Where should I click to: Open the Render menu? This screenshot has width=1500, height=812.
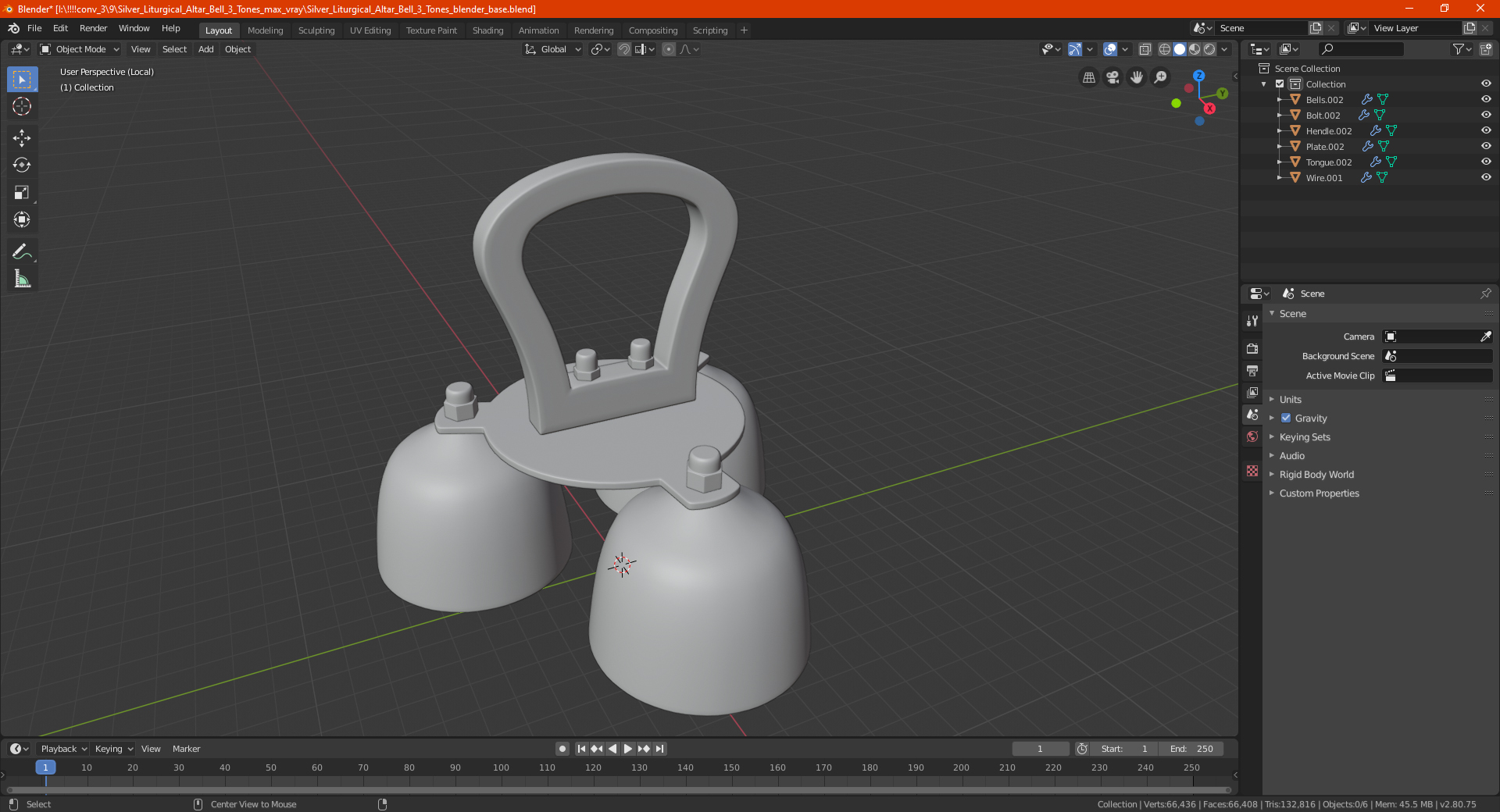(x=93, y=28)
